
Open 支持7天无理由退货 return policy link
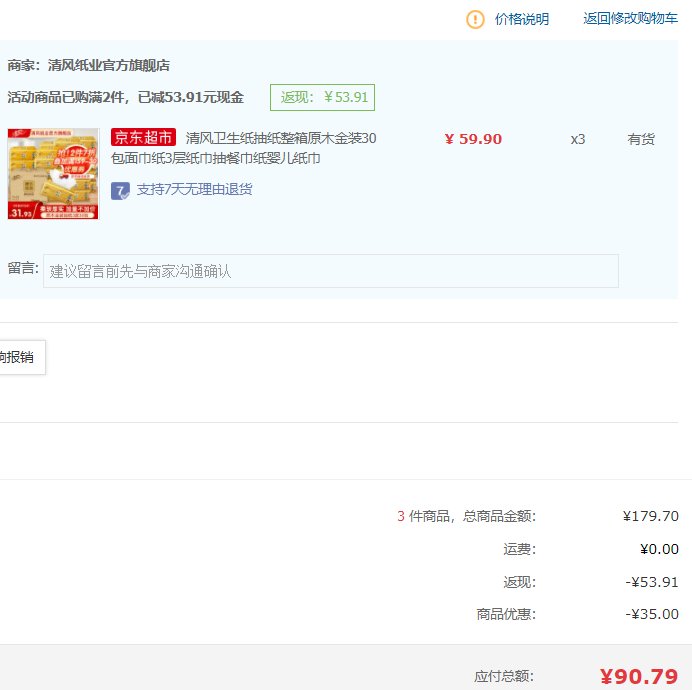point(195,189)
